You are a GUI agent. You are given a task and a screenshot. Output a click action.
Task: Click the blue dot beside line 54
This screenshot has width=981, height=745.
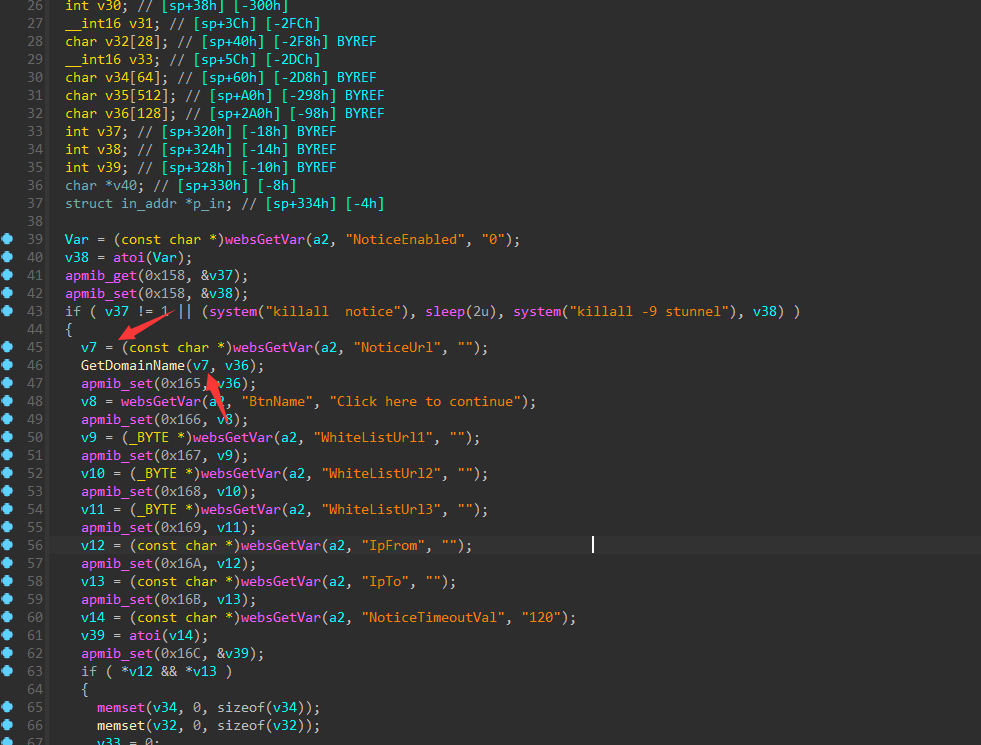(7, 509)
